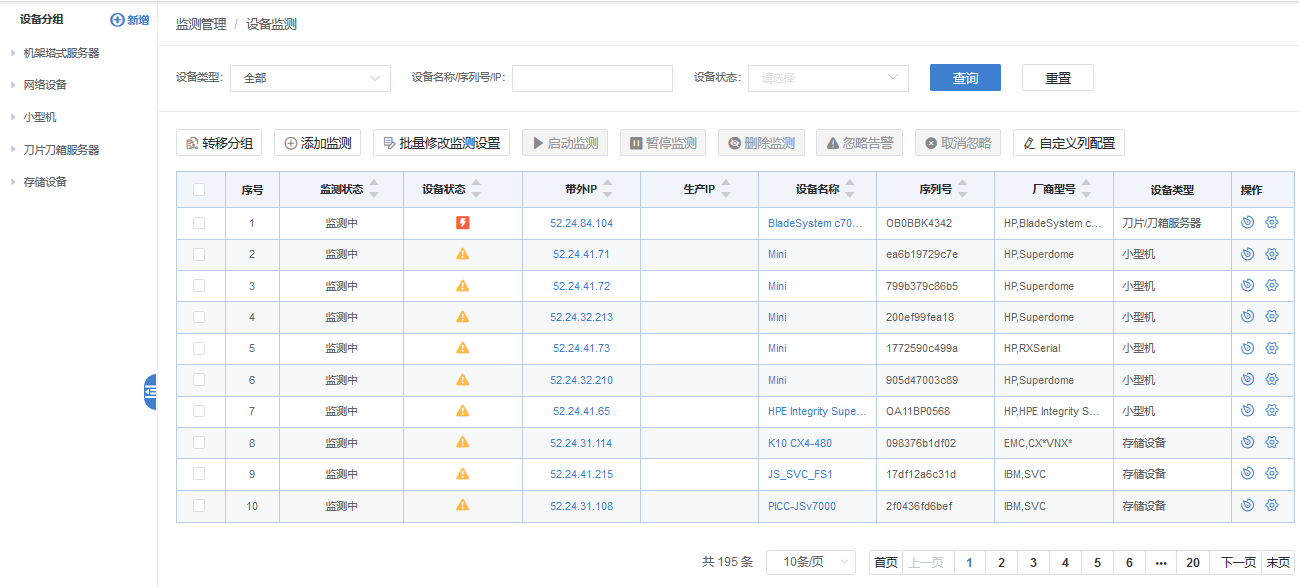Click warning triangle in JS_SVC_FS1 row

pos(462,473)
